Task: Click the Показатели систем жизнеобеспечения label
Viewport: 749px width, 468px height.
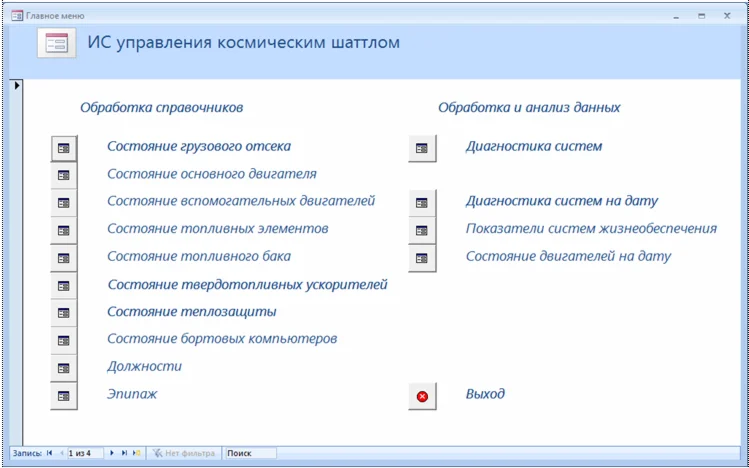Action: 591,229
